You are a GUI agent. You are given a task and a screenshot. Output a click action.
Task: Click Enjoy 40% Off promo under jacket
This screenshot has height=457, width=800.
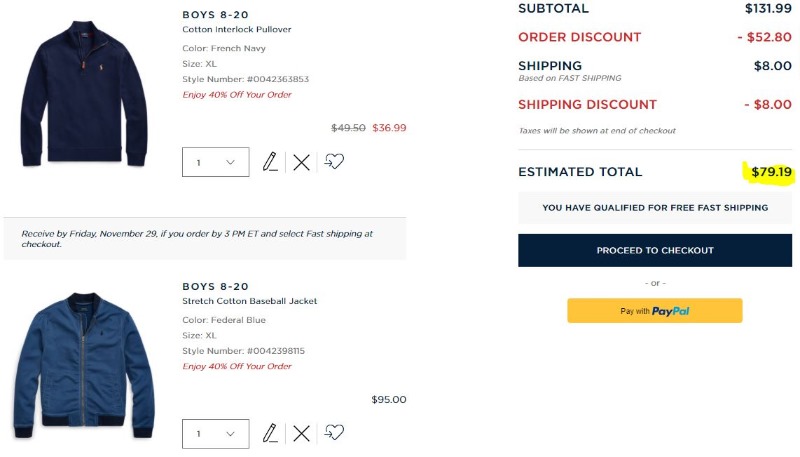(237, 366)
